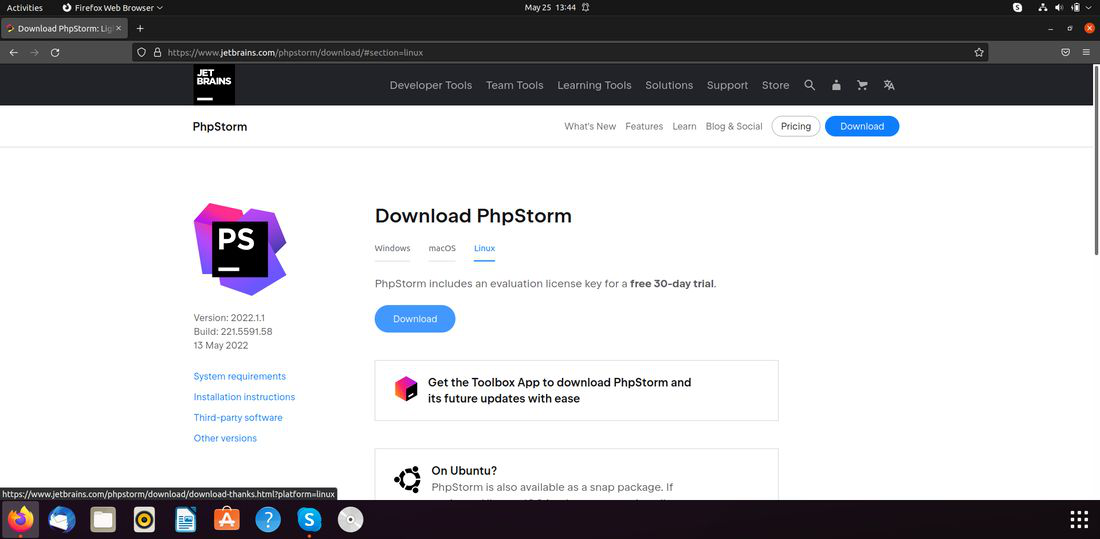Close the Download PhpStorm browser tab
This screenshot has width=1100, height=539.
tap(119, 29)
